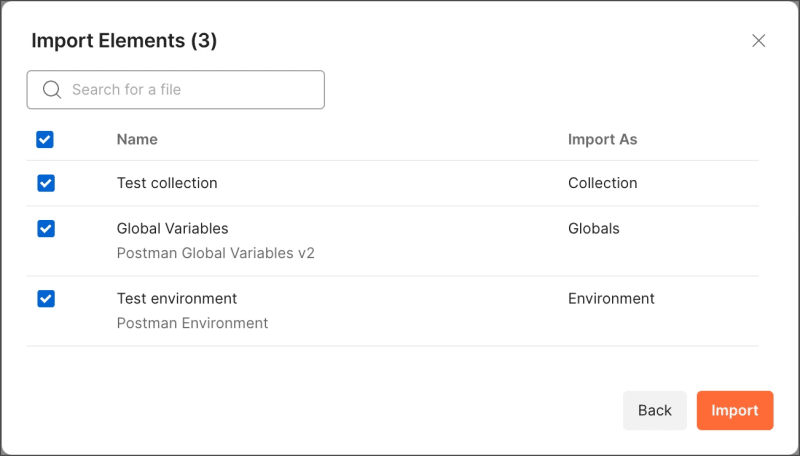Select the Test collection row name
The image size is (800, 456).
(167, 183)
